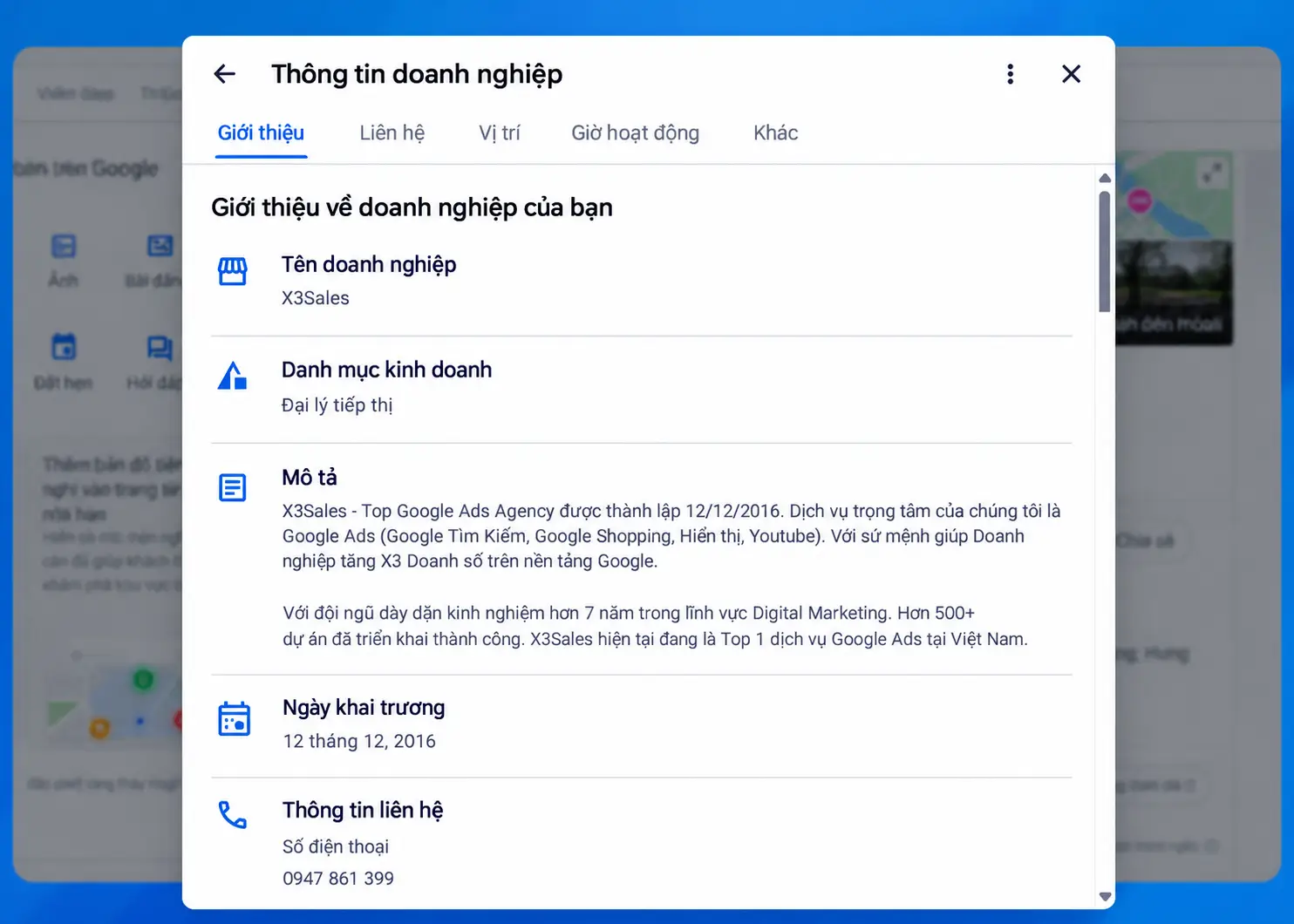
Task: Click the Tên doanh nghiệp heading
Action: click(x=369, y=264)
